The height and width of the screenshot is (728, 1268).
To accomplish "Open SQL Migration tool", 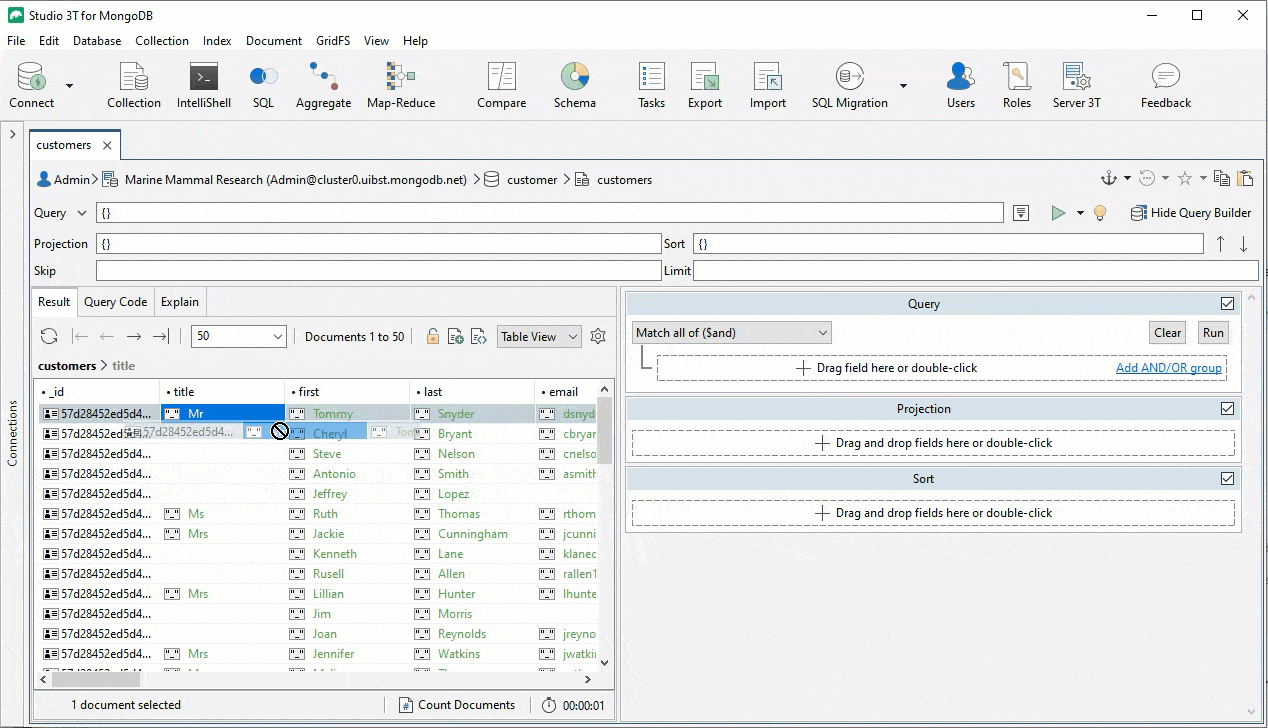I will pyautogui.click(x=850, y=85).
